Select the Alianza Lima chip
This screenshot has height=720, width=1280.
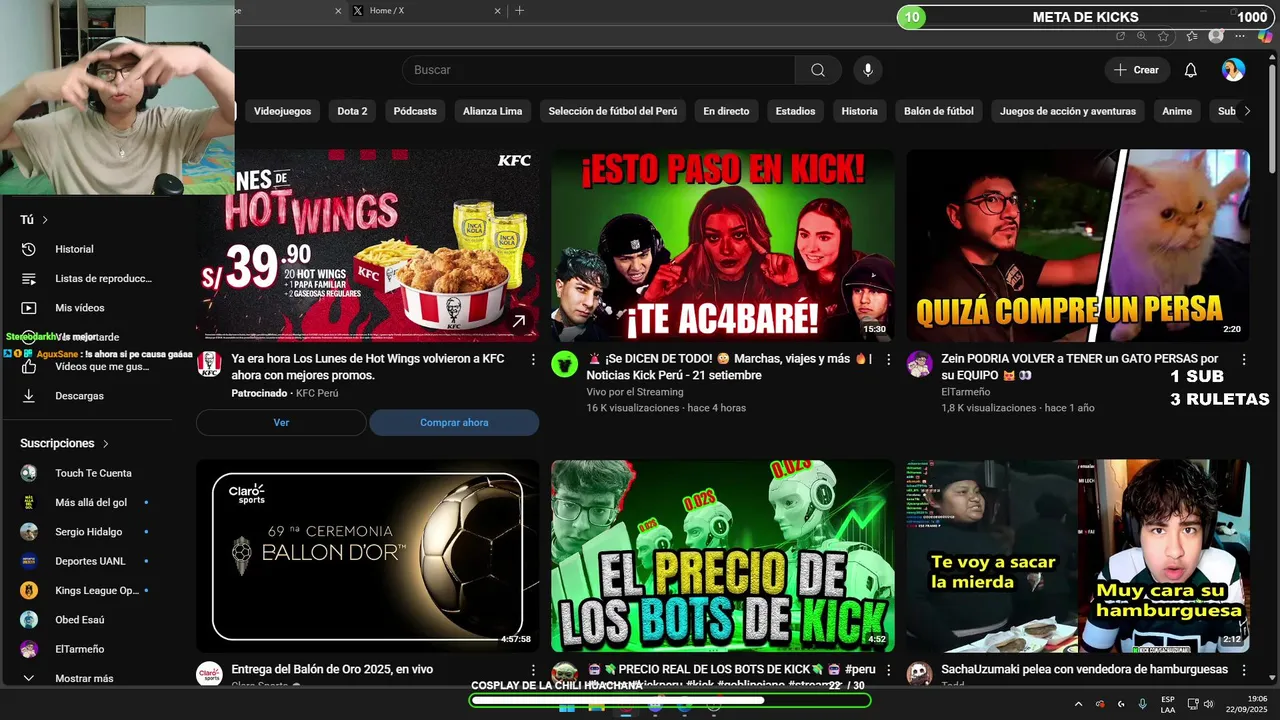492,111
